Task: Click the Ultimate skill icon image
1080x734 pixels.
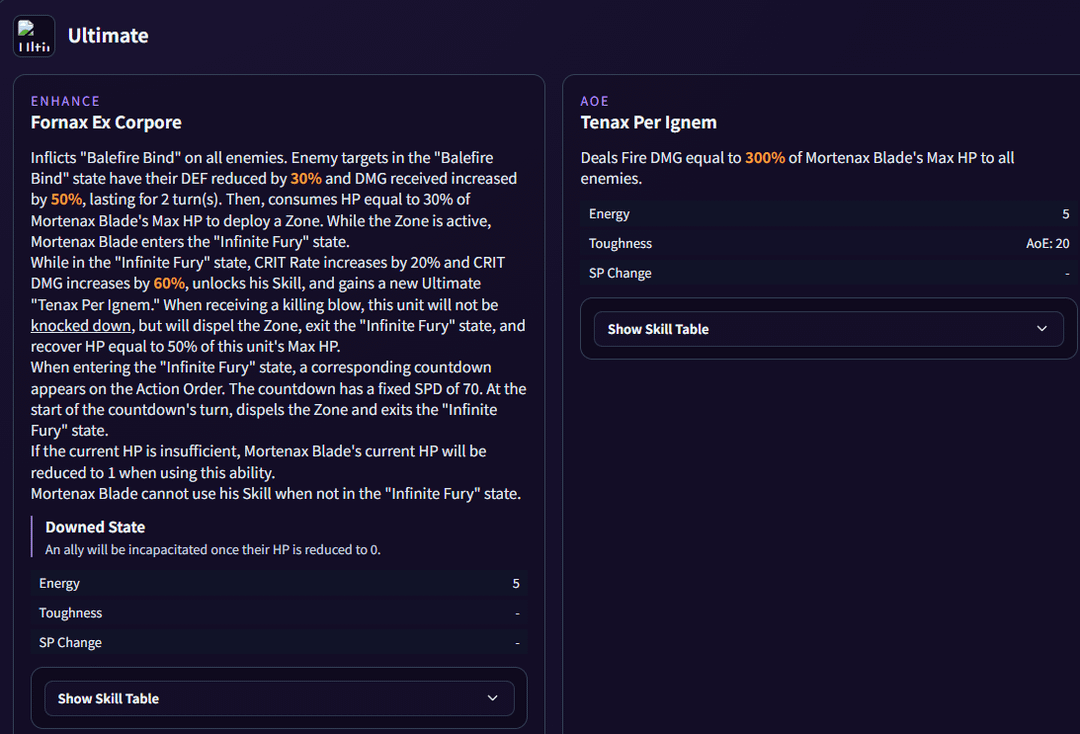Action: click(34, 36)
